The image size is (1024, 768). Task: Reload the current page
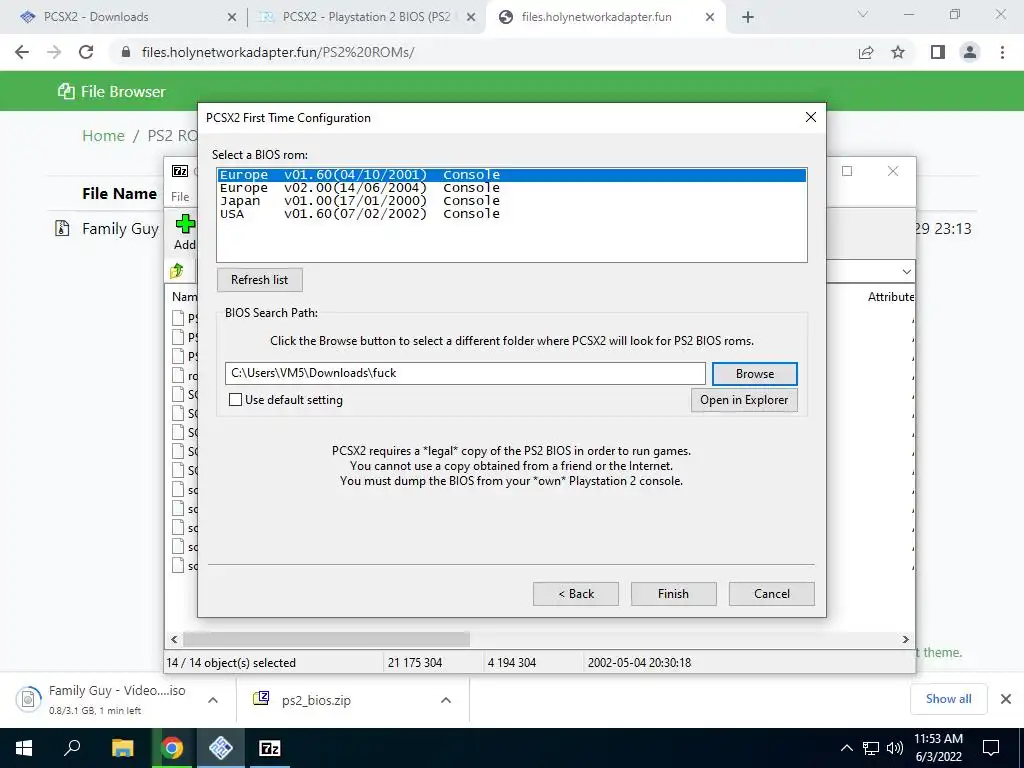pyautogui.click(x=86, y=52)
